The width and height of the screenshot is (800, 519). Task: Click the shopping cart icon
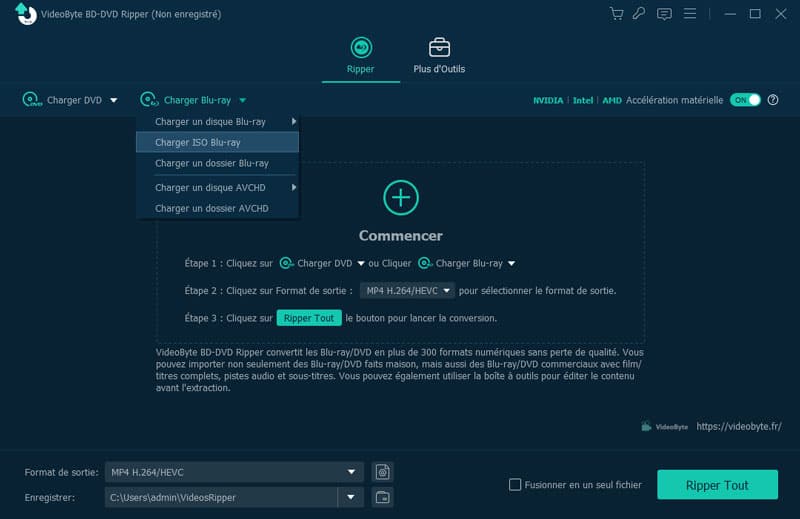coord(616,14)
